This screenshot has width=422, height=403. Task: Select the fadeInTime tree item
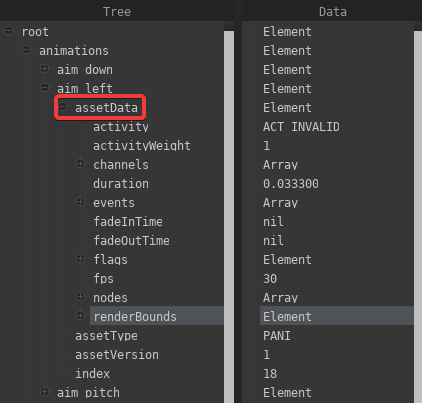pyautogui.click(x=128, y=222)
